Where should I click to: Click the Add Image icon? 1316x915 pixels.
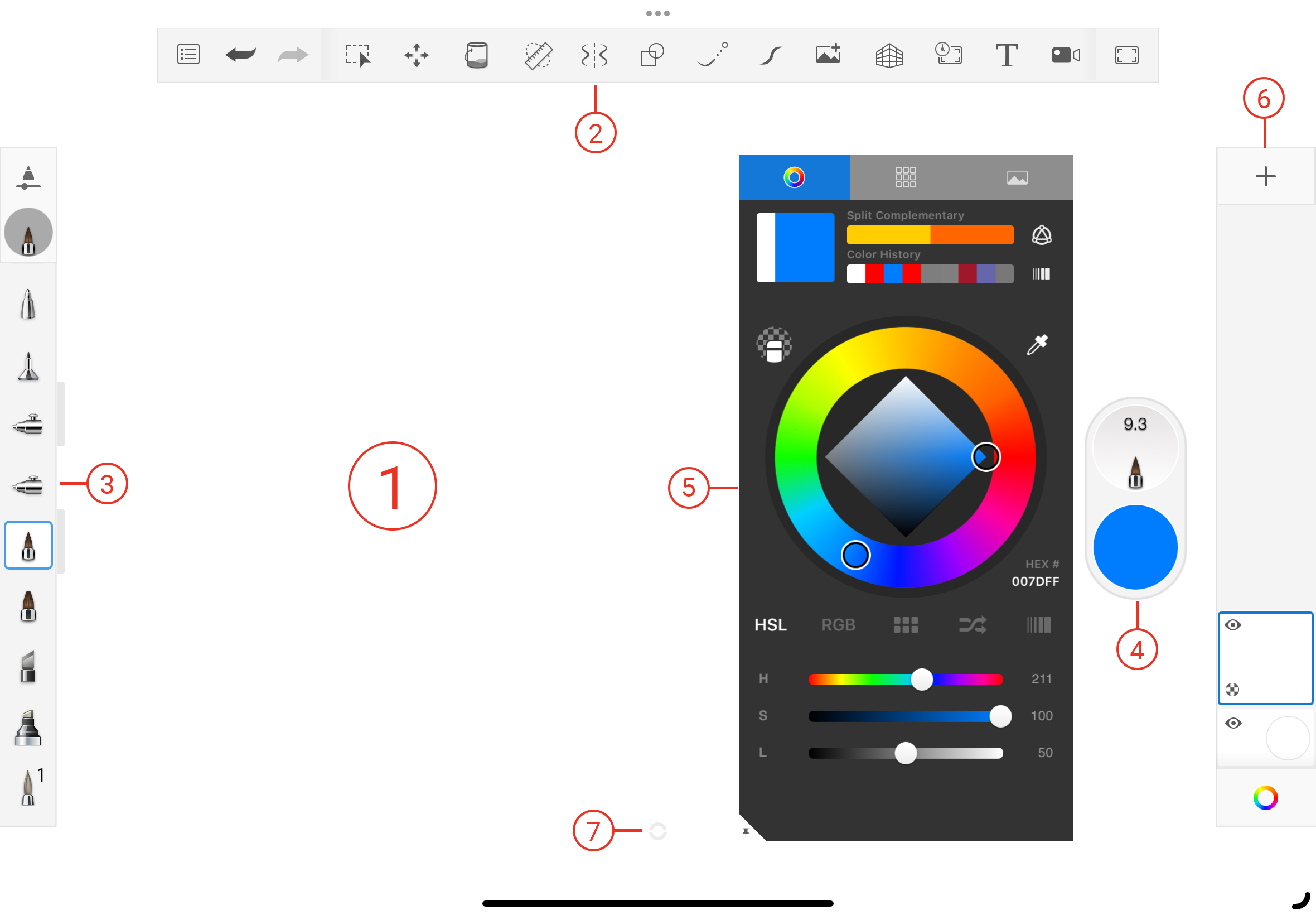click(x=828, y=55)
